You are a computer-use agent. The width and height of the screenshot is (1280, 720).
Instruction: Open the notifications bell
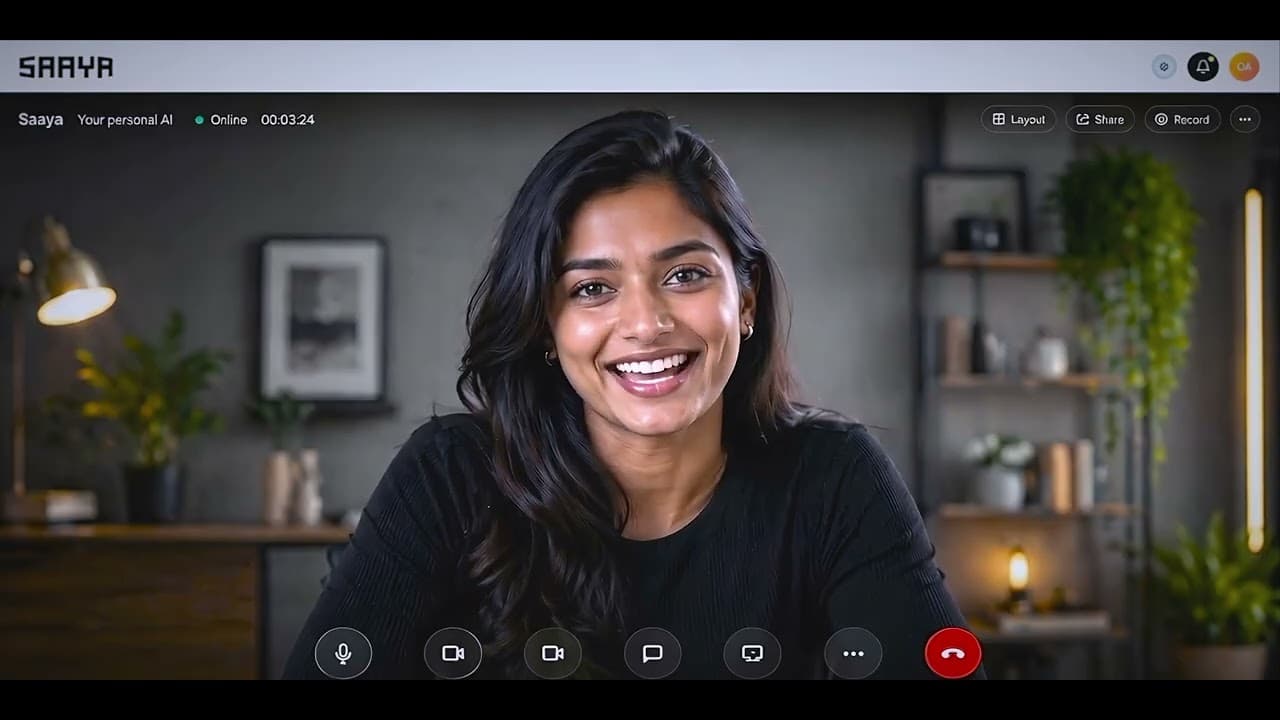(x=1203, y=67)
